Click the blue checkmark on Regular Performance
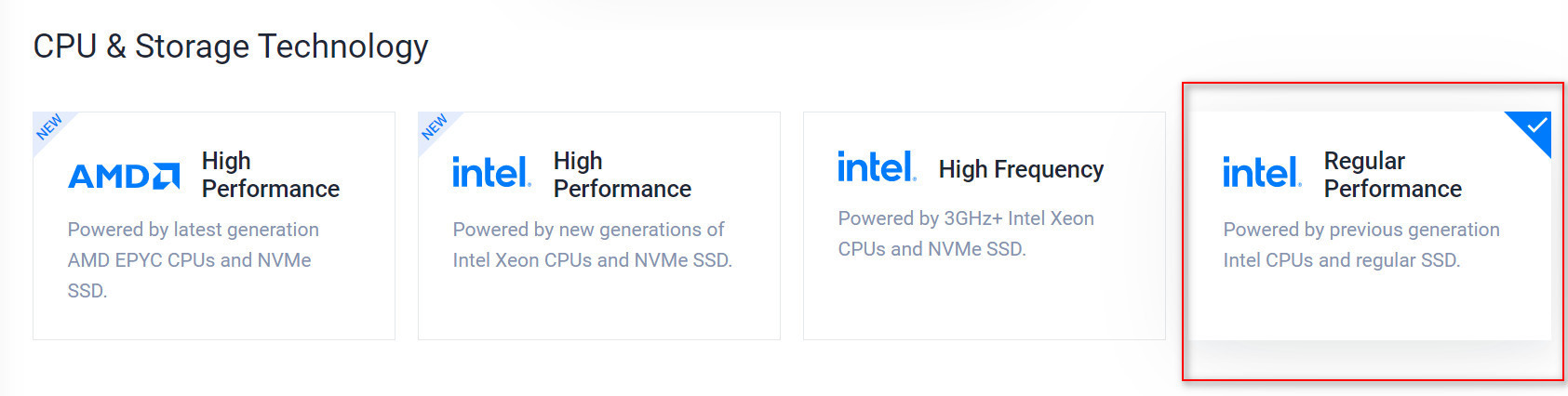 [1536, 125]
